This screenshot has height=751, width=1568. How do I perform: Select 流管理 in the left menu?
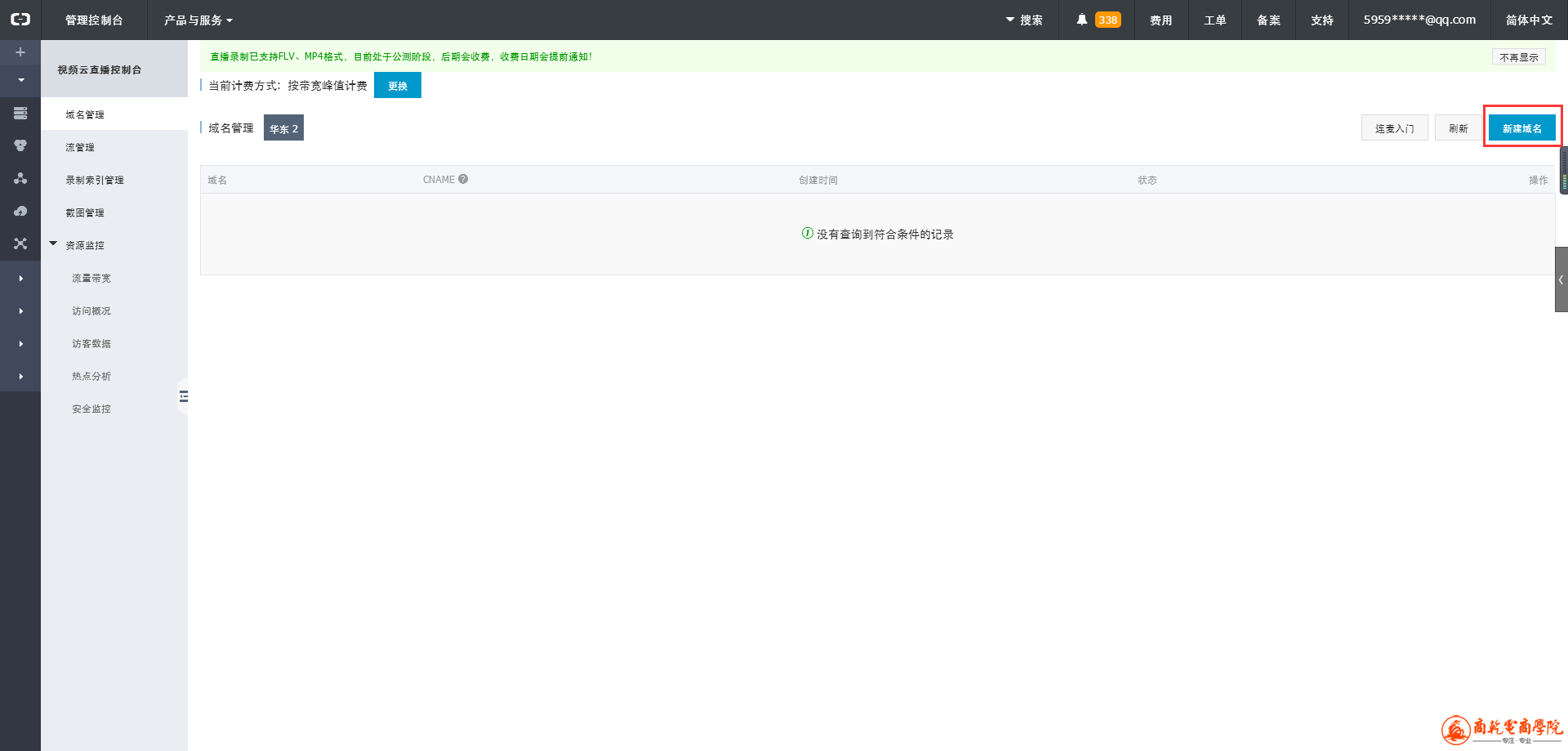pos(114,147)
